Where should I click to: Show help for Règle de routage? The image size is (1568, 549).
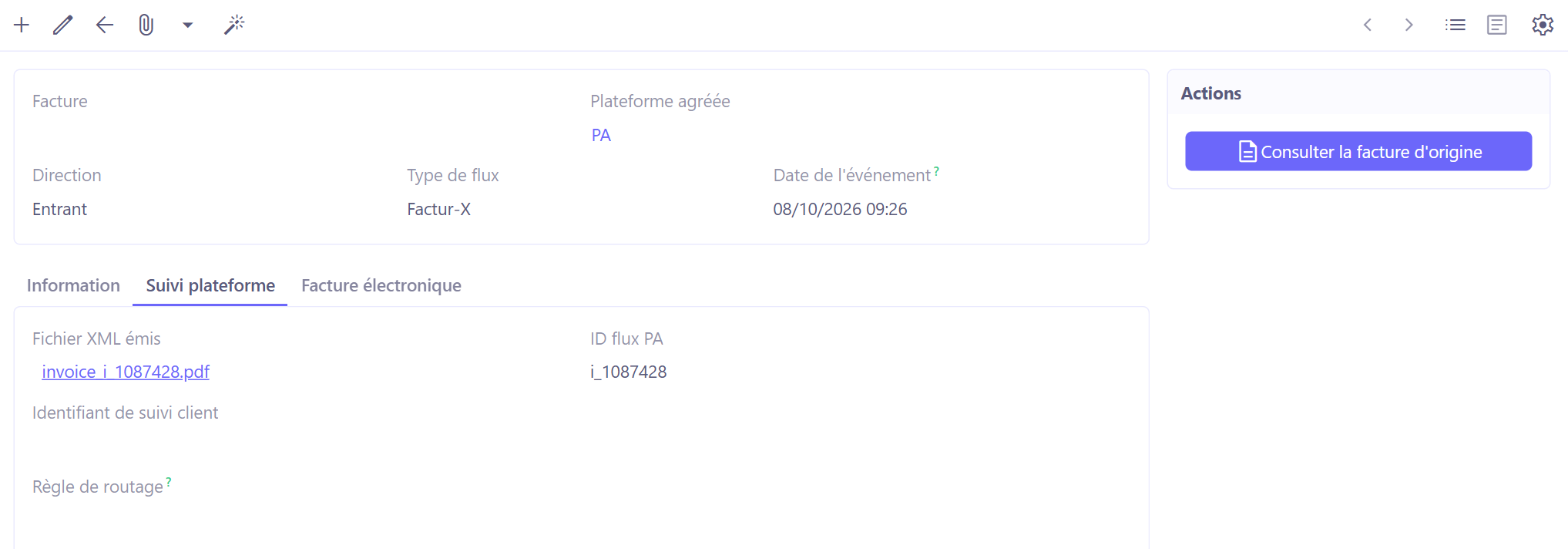click(x=169, y=482)
